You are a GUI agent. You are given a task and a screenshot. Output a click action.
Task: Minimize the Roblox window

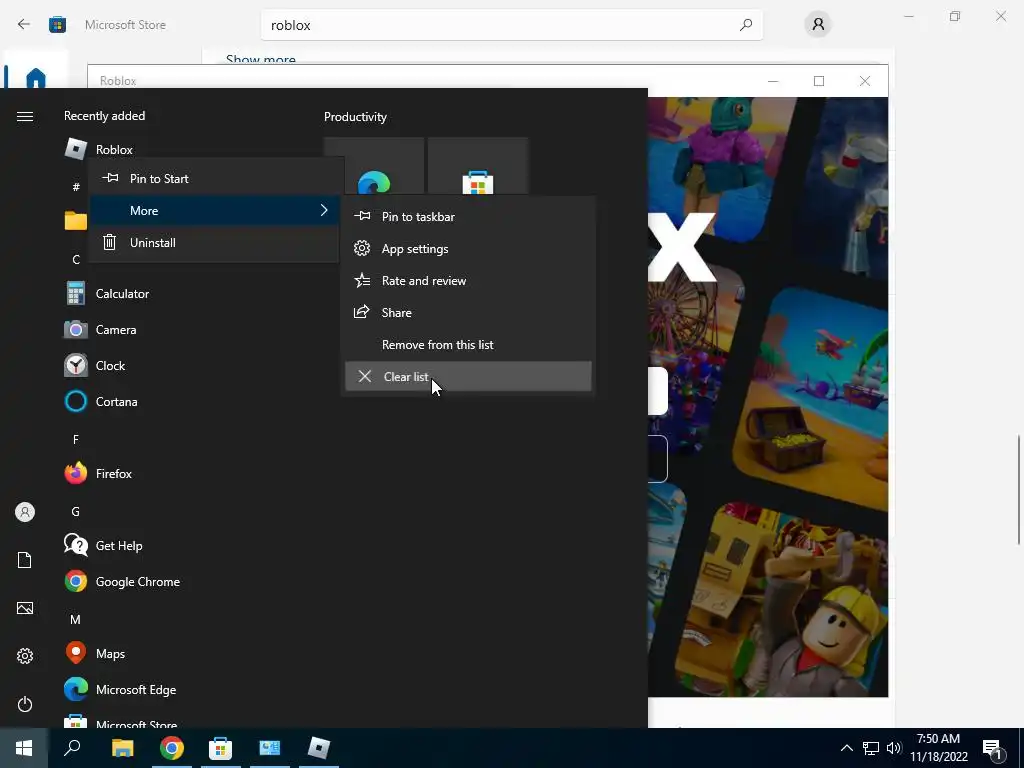coord(773,81)
